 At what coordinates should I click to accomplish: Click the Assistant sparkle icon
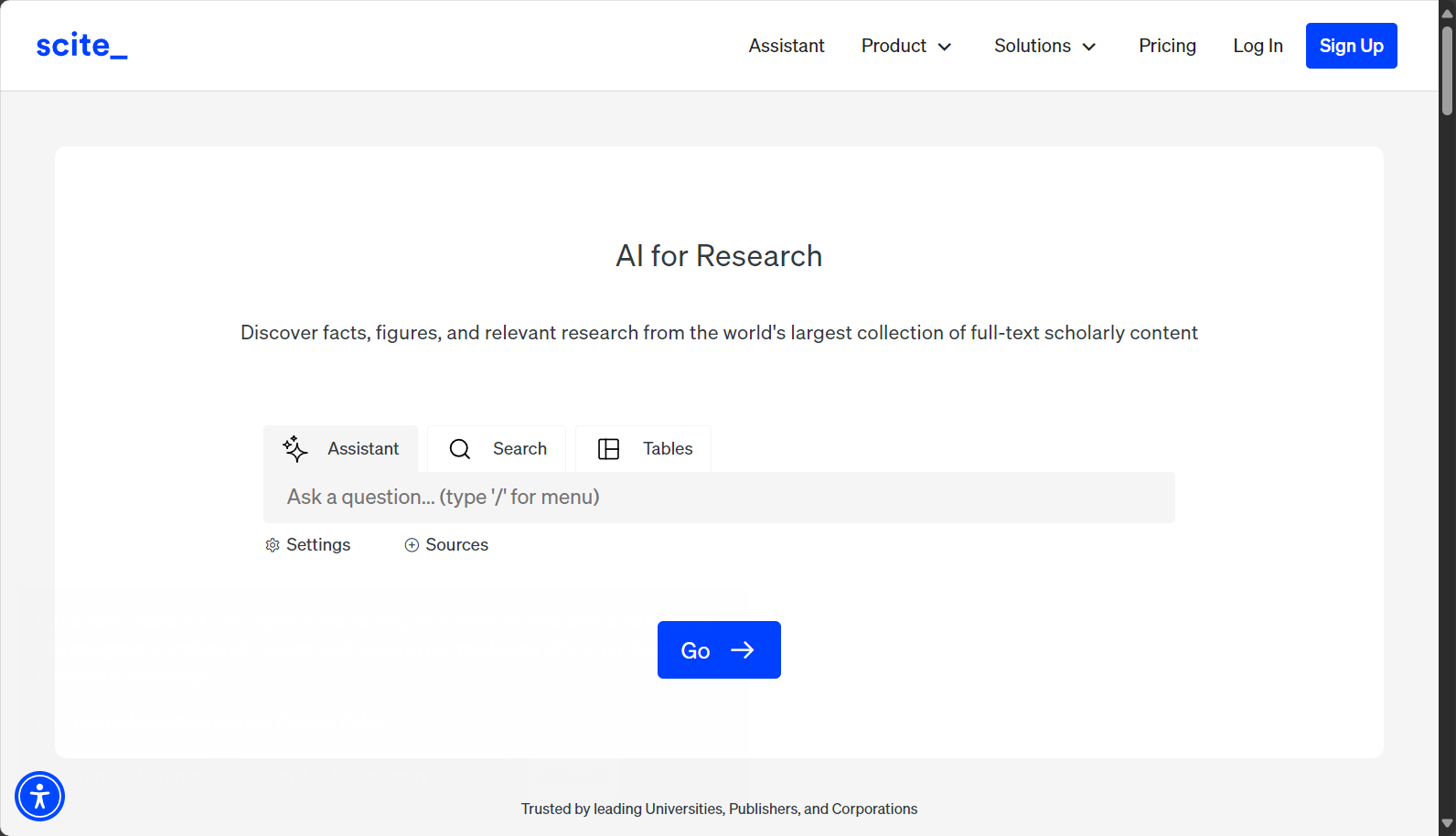coord(295,448)
